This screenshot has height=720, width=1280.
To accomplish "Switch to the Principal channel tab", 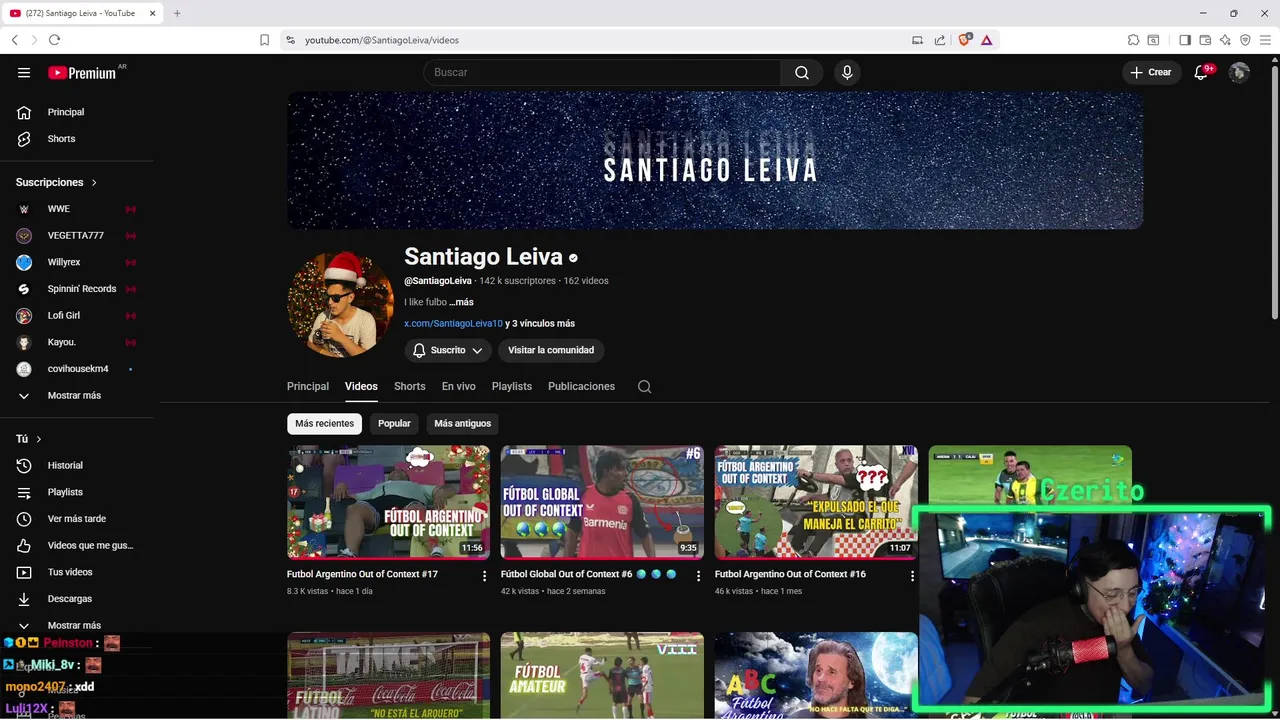I will point(308,386).
